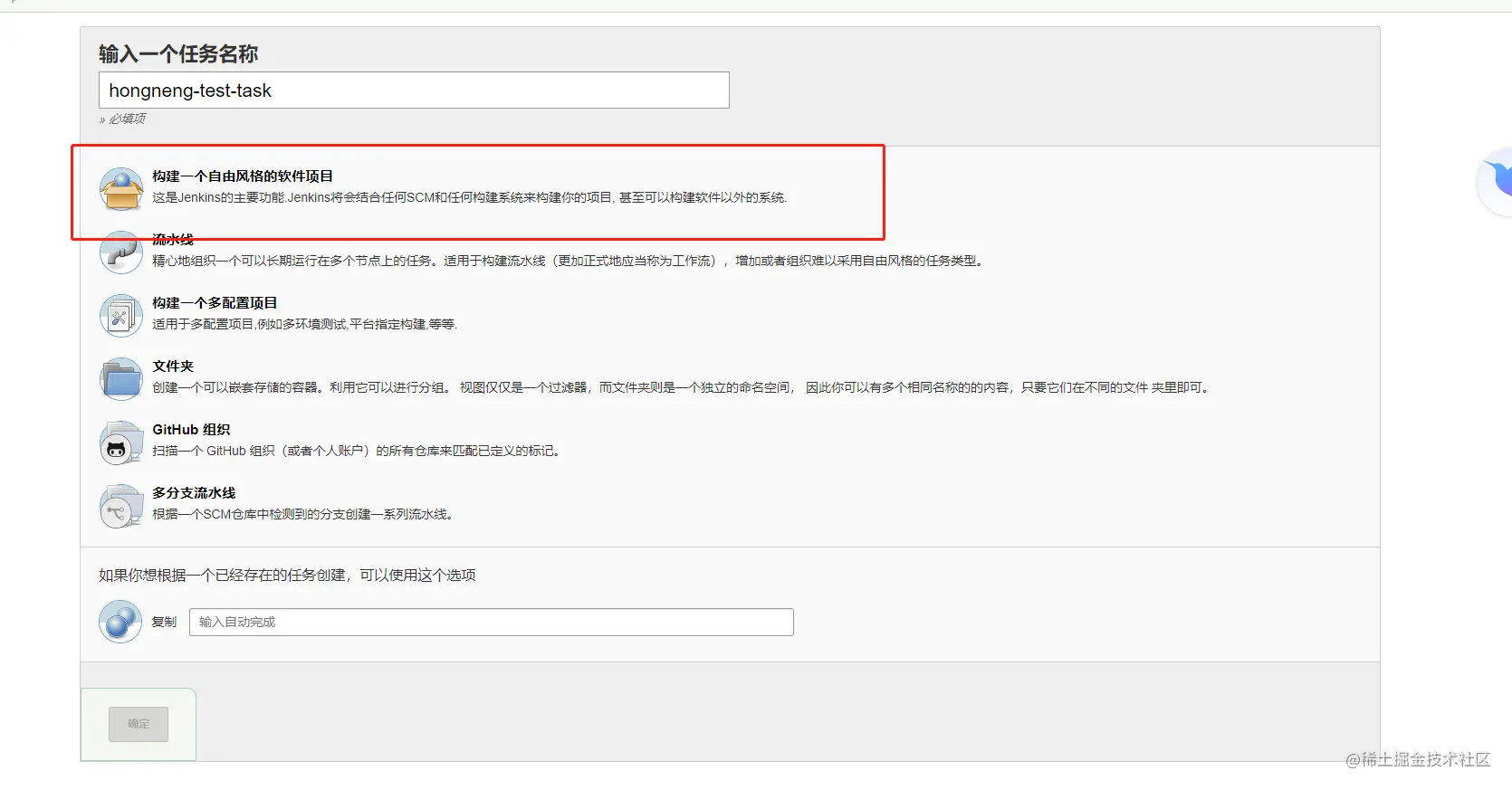Click the copy spheres icon
The width and height of the screenshot is (1512, 790).
[x=120, y=622]
